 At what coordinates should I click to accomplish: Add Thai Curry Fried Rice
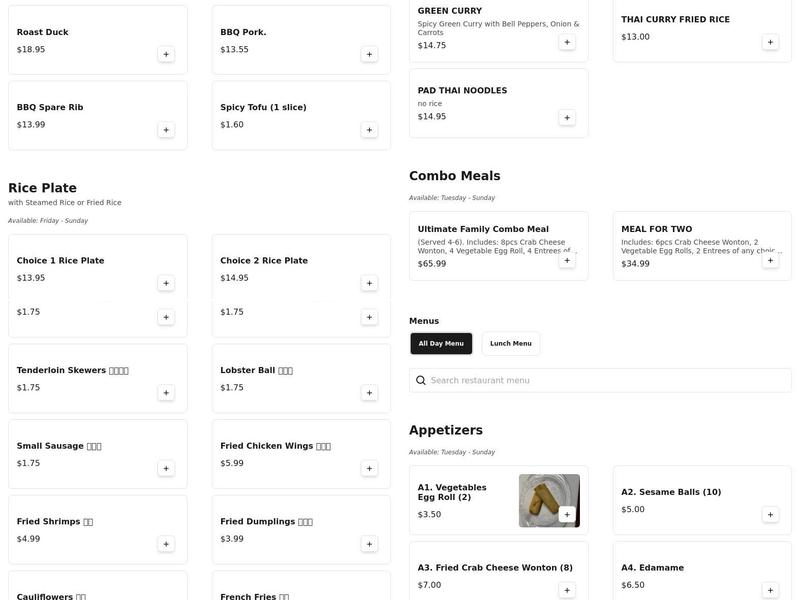(770, 42)
